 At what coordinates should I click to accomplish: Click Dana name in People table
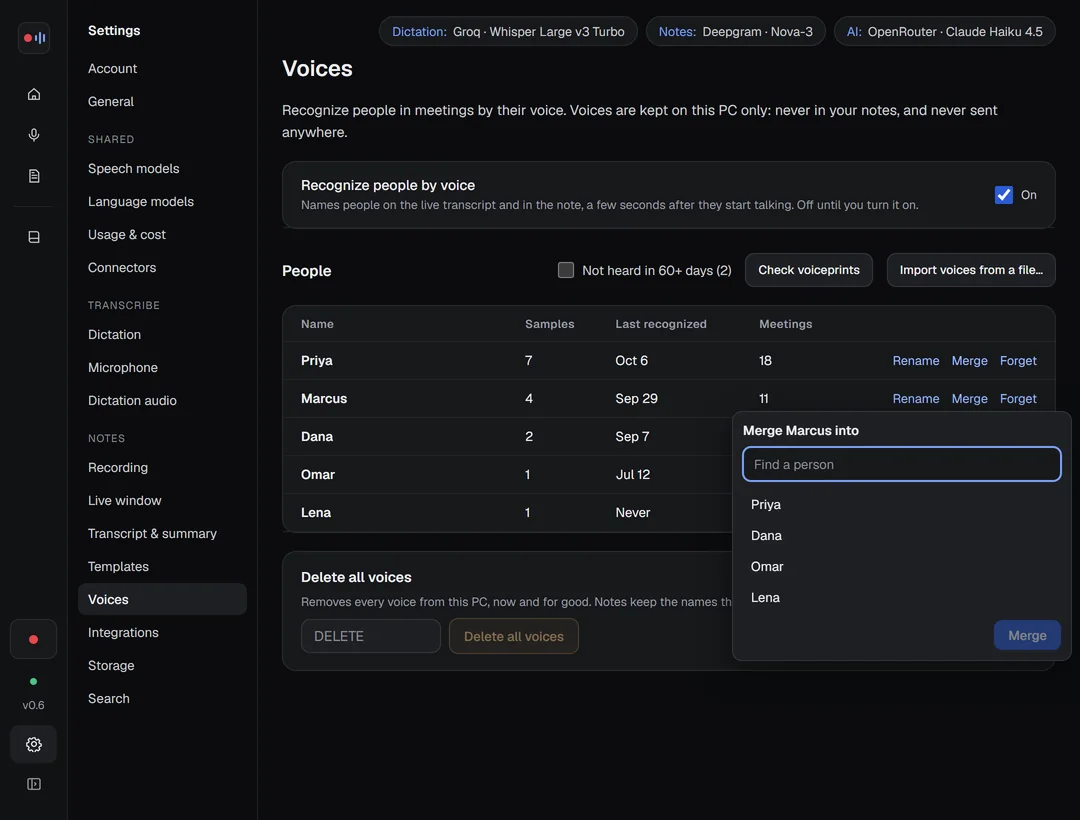(x=317, y=437)
